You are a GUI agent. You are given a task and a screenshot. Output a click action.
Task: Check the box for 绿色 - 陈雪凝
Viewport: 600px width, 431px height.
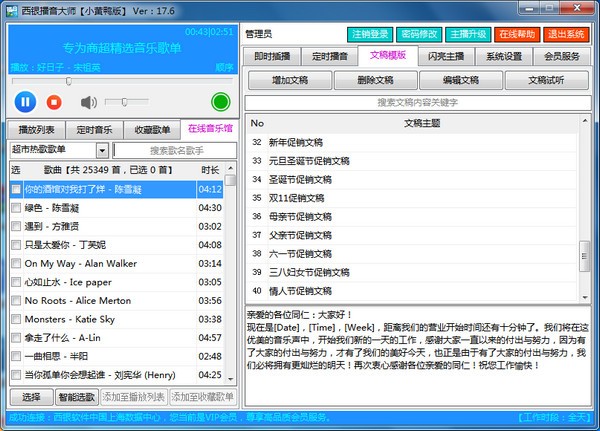click(x=16, y=208)
